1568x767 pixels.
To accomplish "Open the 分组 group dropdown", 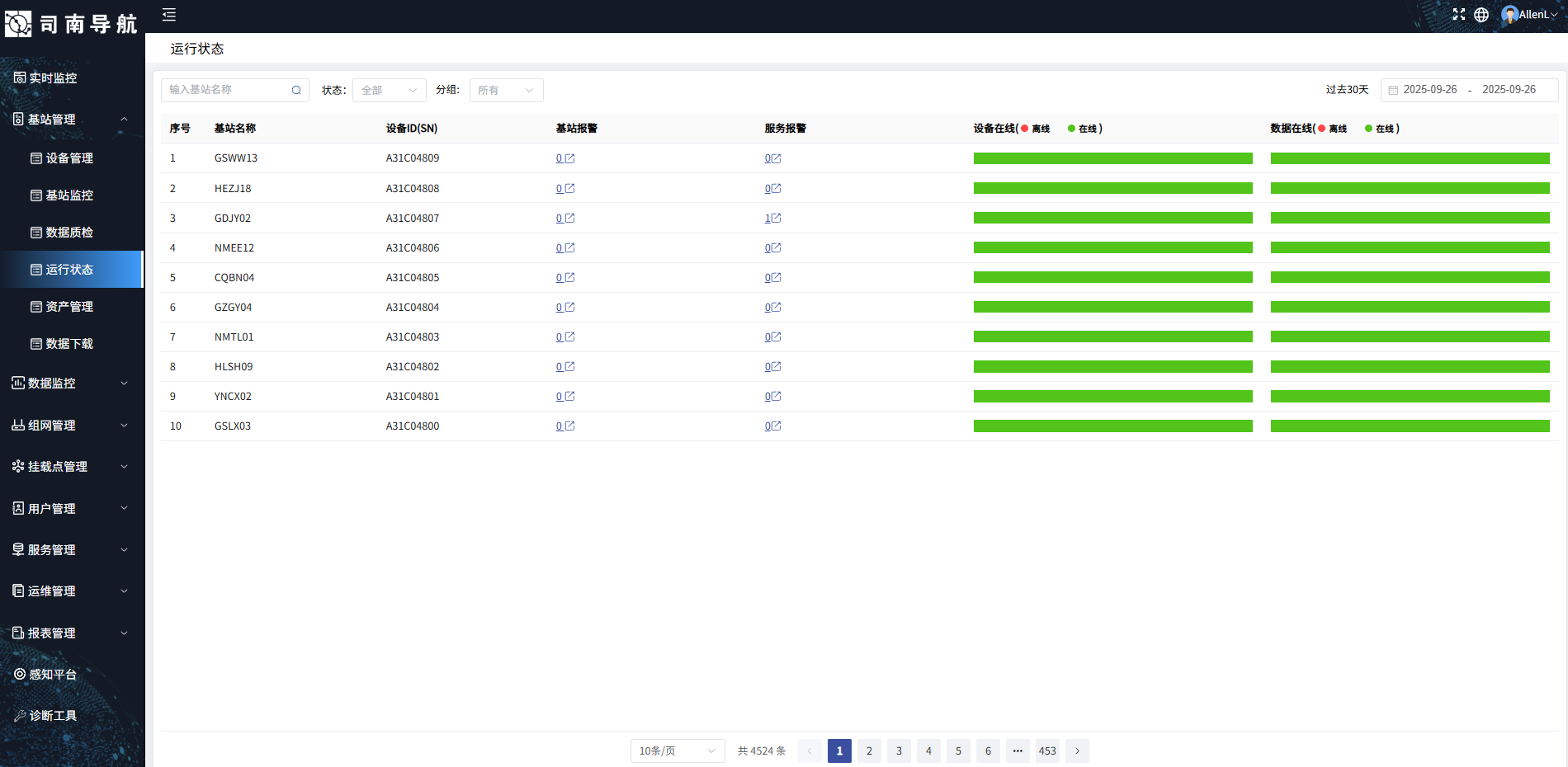I will pyautogui.click(x=507, y=90).
